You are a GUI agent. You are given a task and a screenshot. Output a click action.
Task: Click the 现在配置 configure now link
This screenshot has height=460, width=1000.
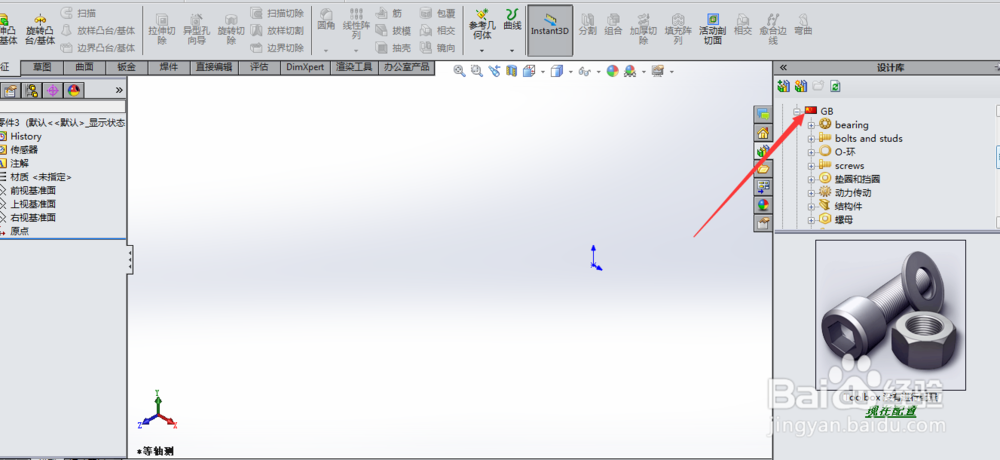(890, 412)
